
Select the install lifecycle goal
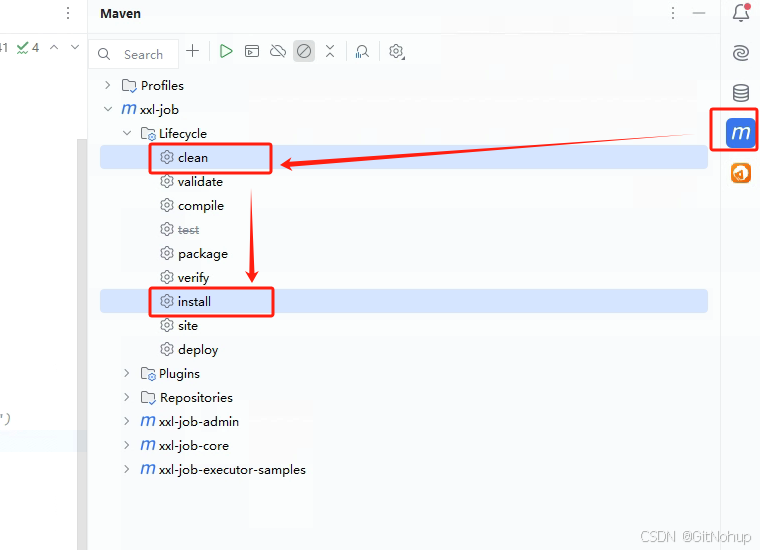click(404, 301)
